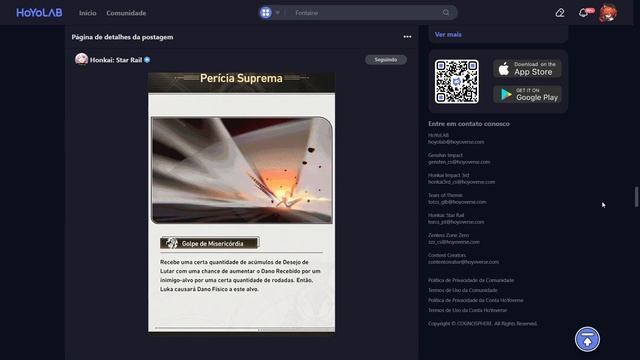Click the hoyolab@hoyoverse.com email
This screenshot has height=360, width=640.
(456, 142)
